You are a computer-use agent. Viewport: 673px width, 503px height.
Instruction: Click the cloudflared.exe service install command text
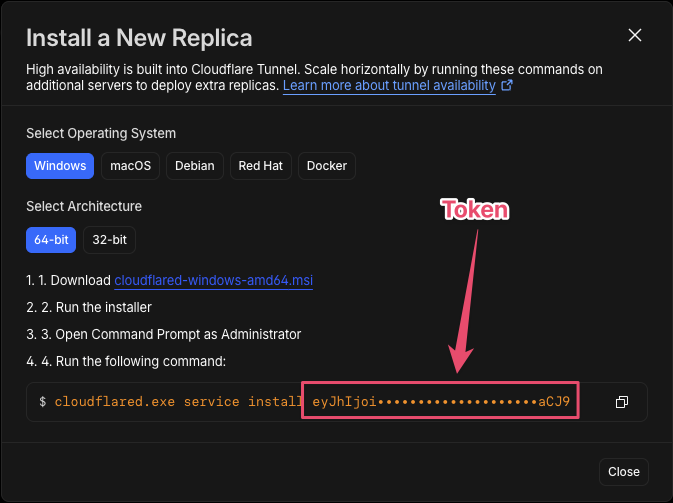176,402
